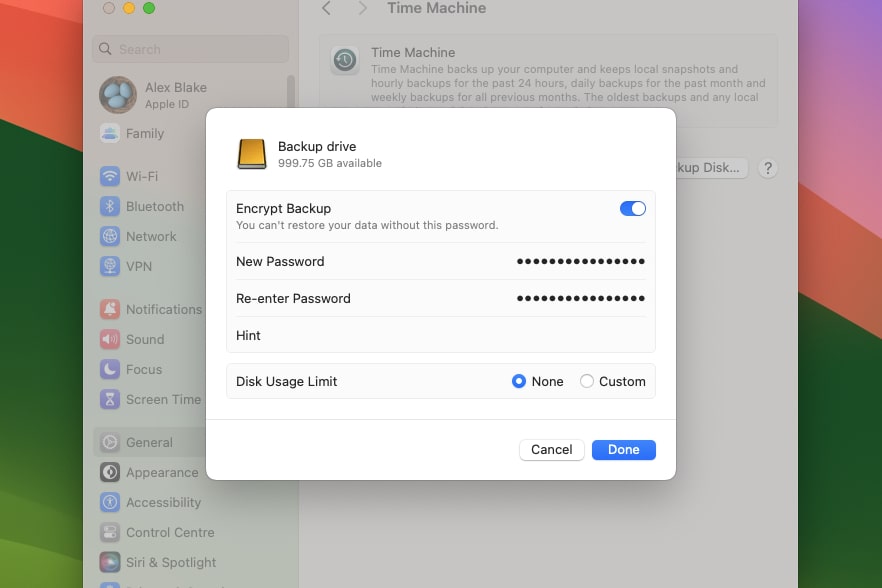Select the Siri & Spotlight label
This screenshot has height=588, width=882.
click(x=171, y=562)
